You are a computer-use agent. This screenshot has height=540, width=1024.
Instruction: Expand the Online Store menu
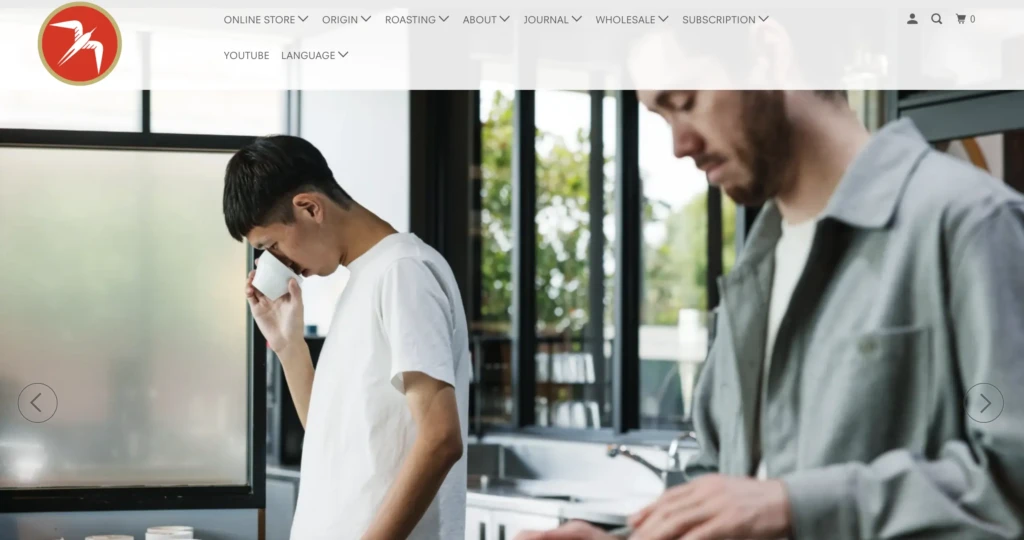(x=266, y=20)
